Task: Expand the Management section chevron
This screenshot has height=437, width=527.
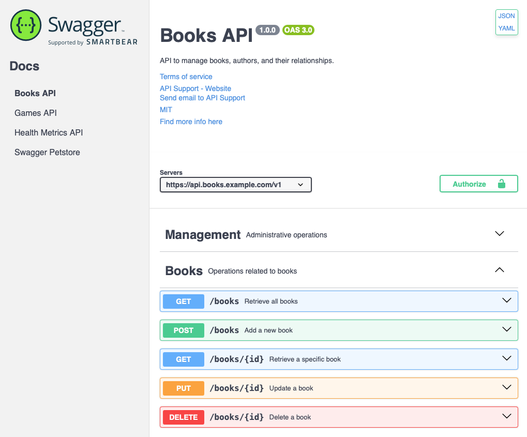Action: click(499, 233)
